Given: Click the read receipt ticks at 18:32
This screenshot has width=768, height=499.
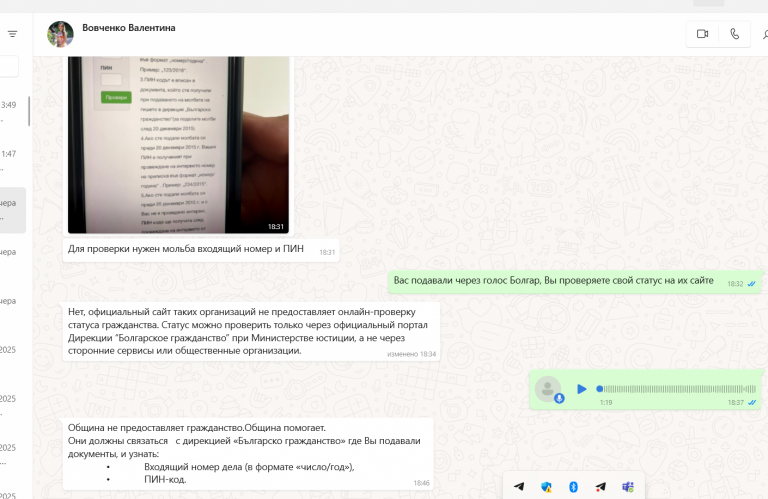Looking at the screenshot, I should 751,284.
